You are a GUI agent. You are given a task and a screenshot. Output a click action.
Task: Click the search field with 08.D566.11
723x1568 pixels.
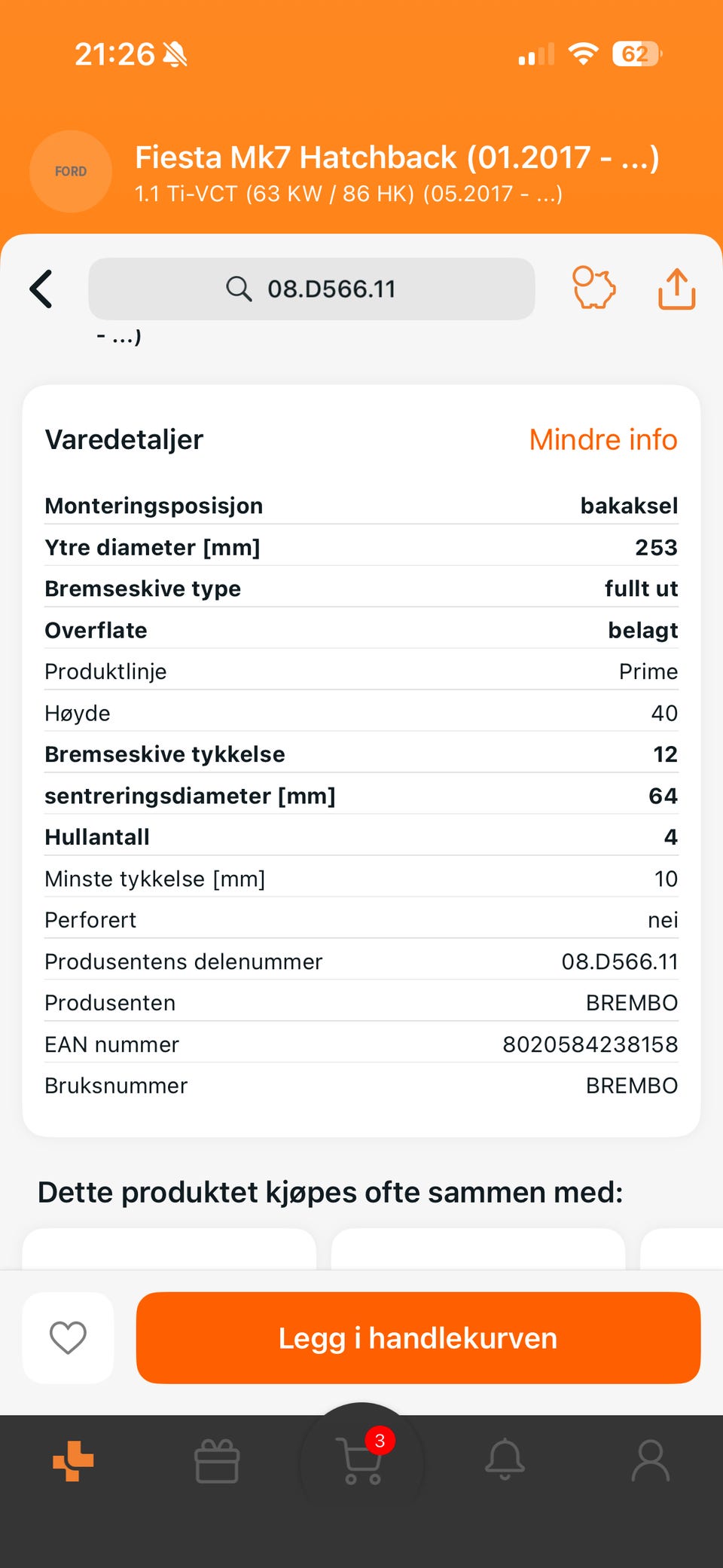click(x=312, y=289)
